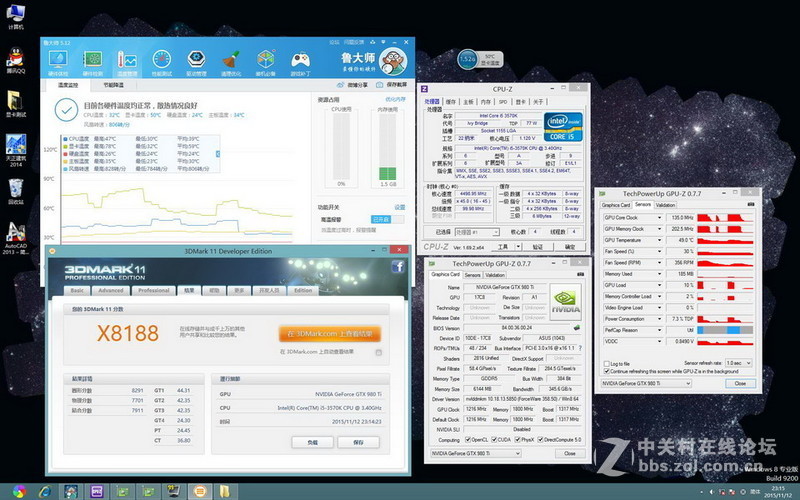Click the orange 3DMark taskbar icon
The width and height of the screenshot is (800, 500).
(x=200, y=491)
